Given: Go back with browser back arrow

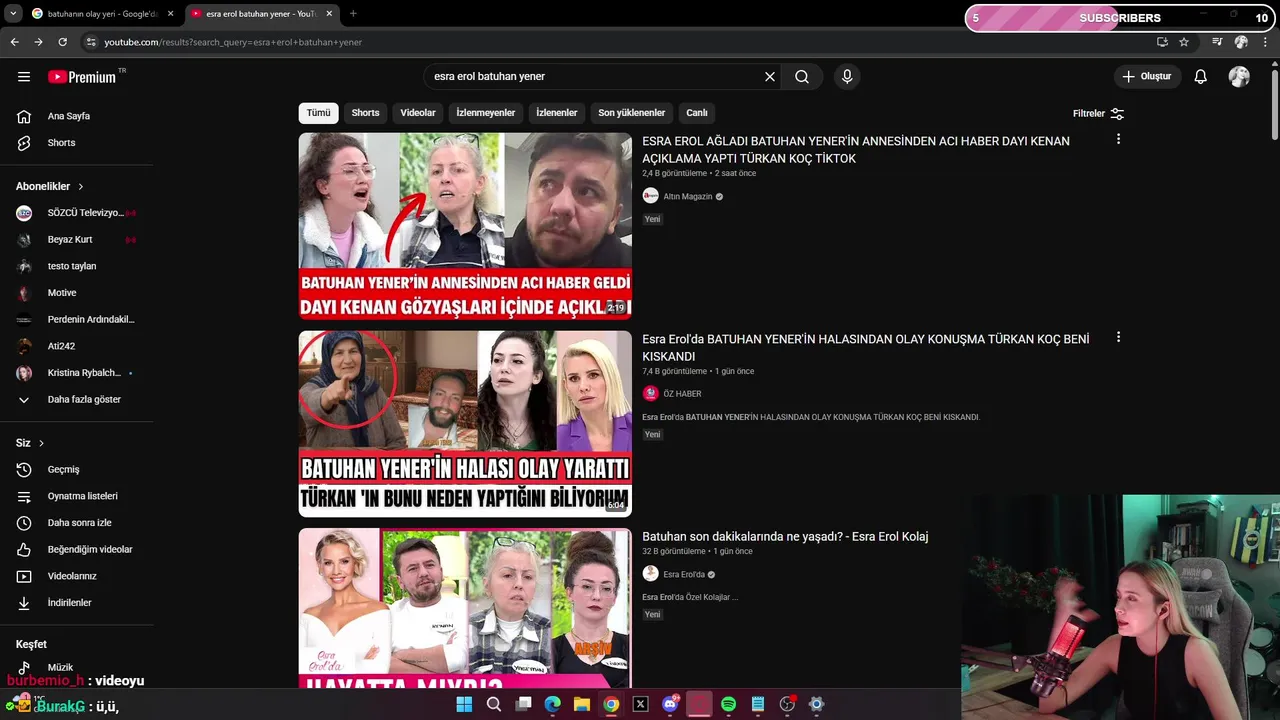Looking at the screenshot, I should 14,42.
